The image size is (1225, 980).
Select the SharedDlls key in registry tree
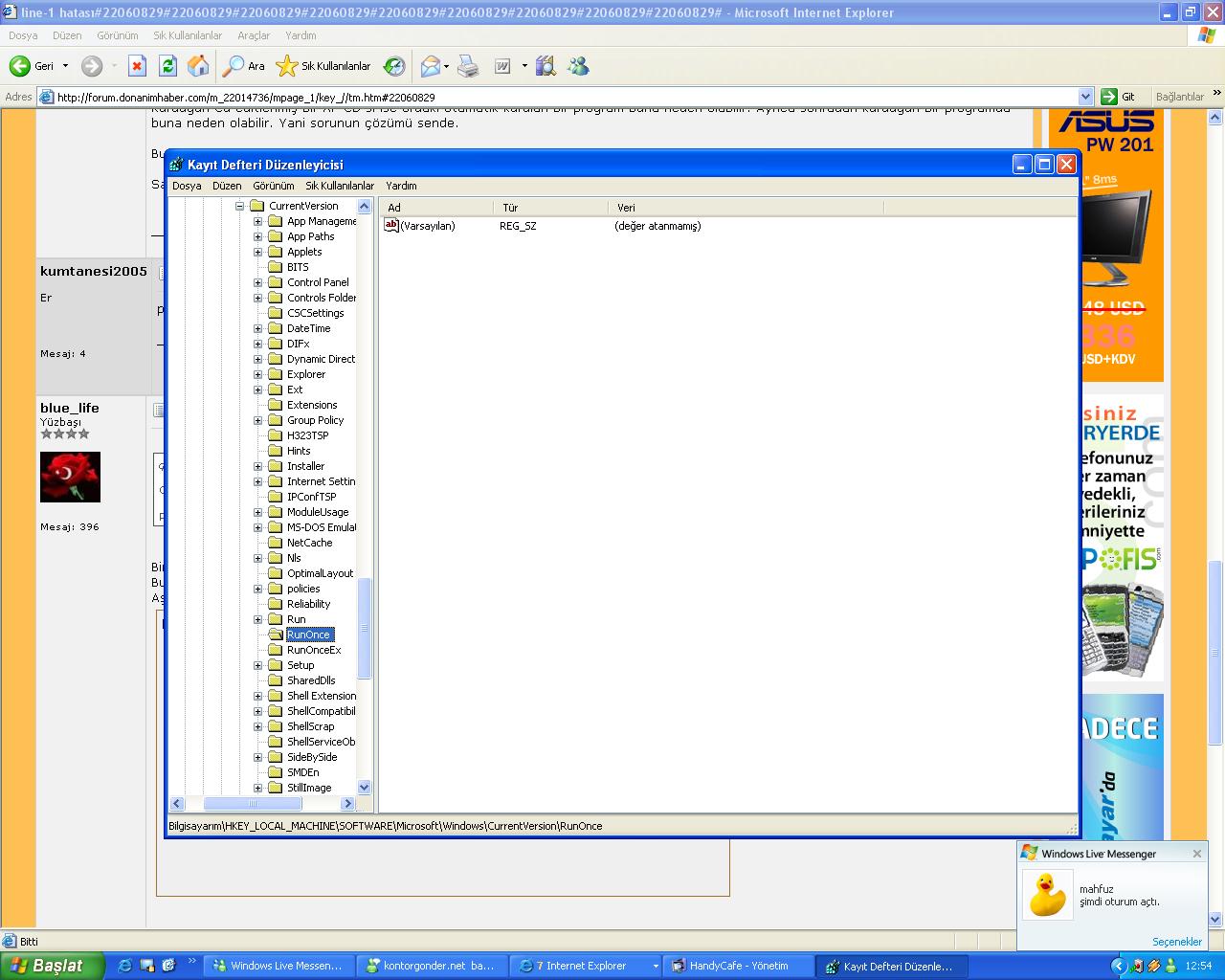[x=311, y=680]
